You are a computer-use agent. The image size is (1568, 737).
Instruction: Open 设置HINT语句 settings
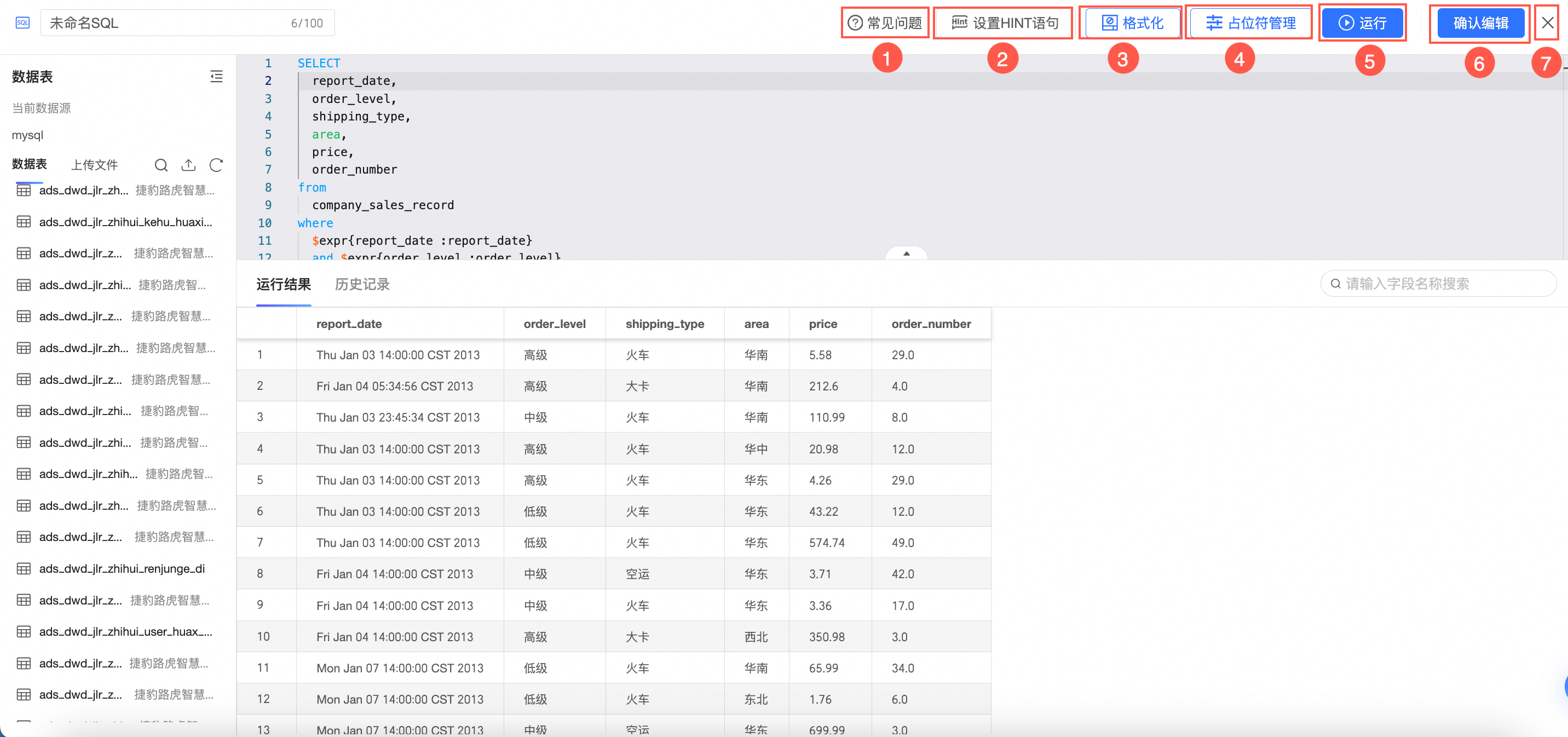1004,23
